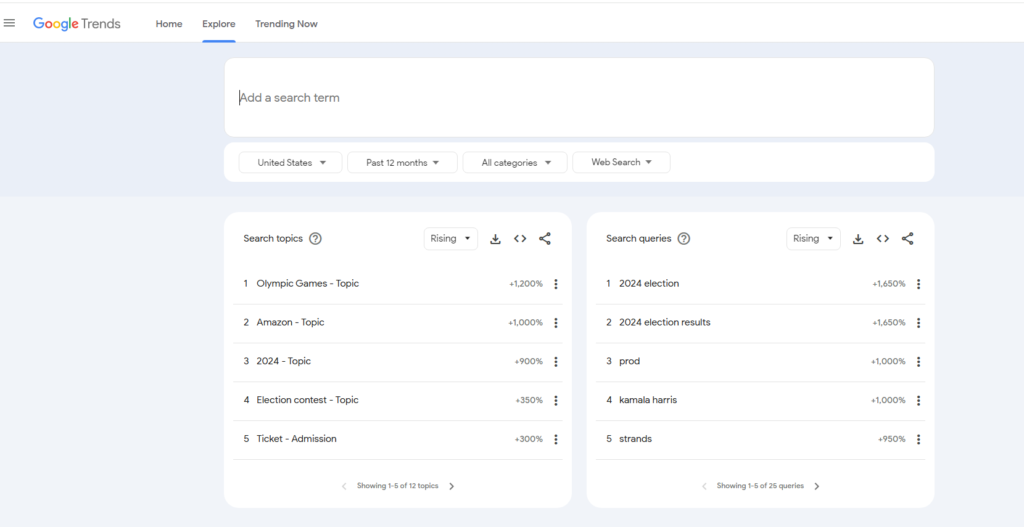Click the +350% value for Election contest

529,400
